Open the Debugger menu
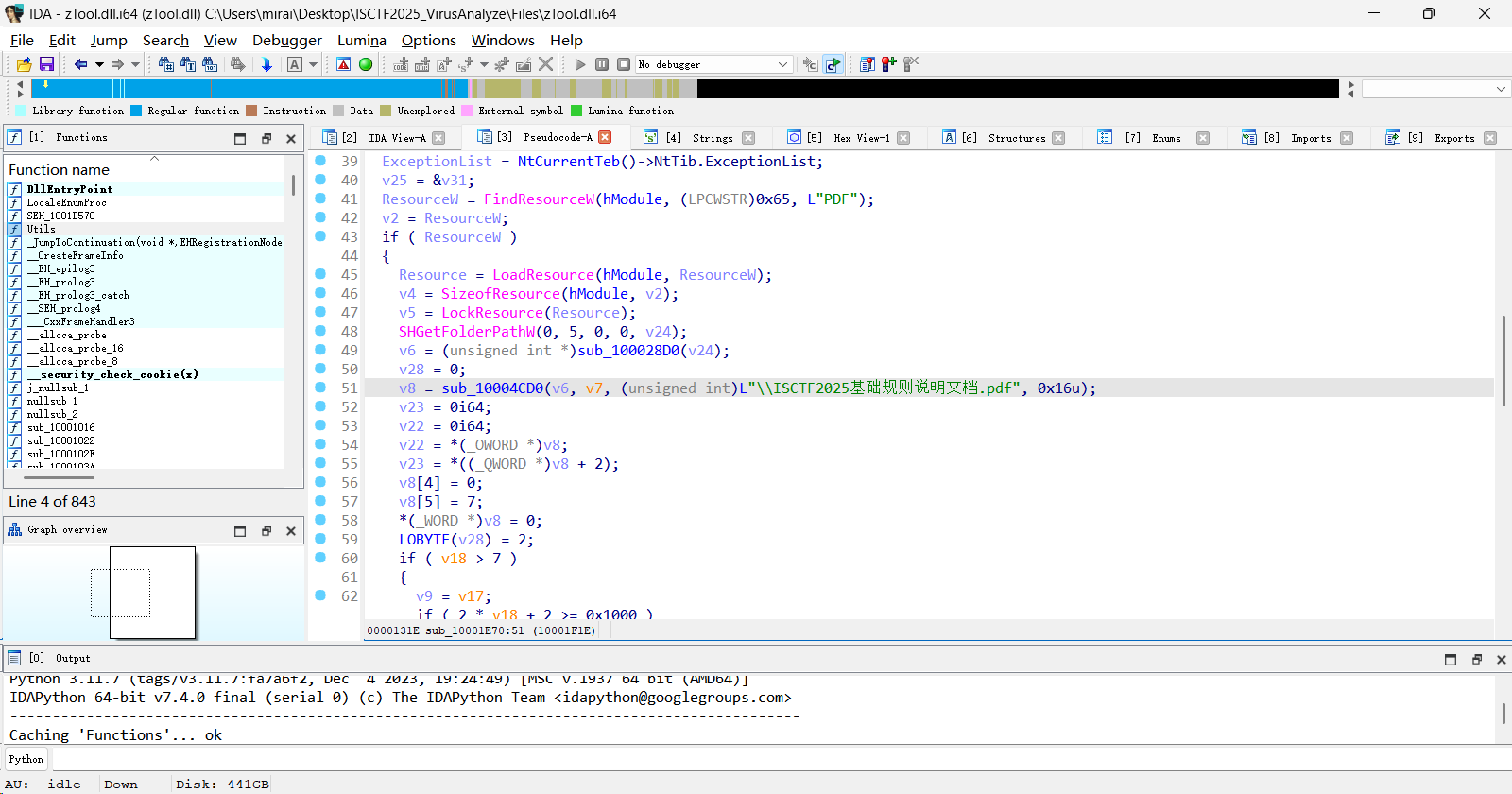 coord(287,40)
